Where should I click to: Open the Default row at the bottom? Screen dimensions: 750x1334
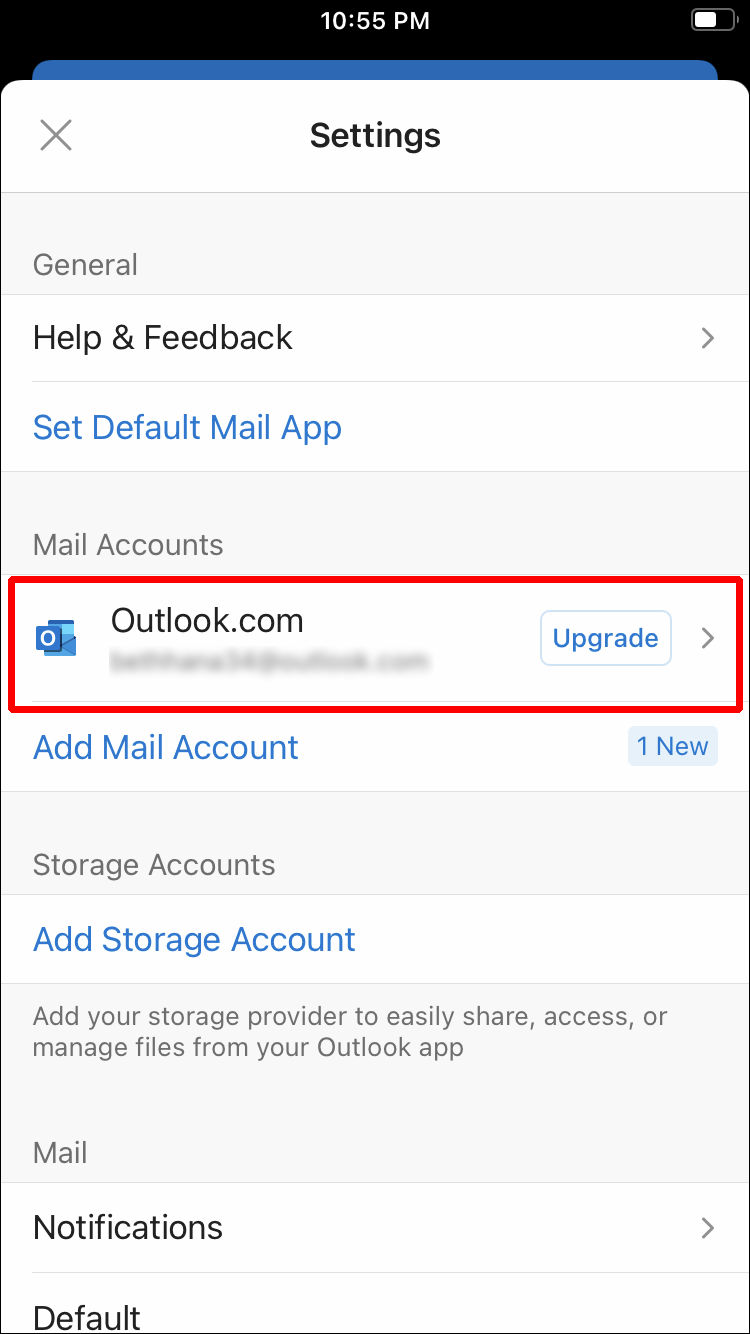click(375, 1304)
